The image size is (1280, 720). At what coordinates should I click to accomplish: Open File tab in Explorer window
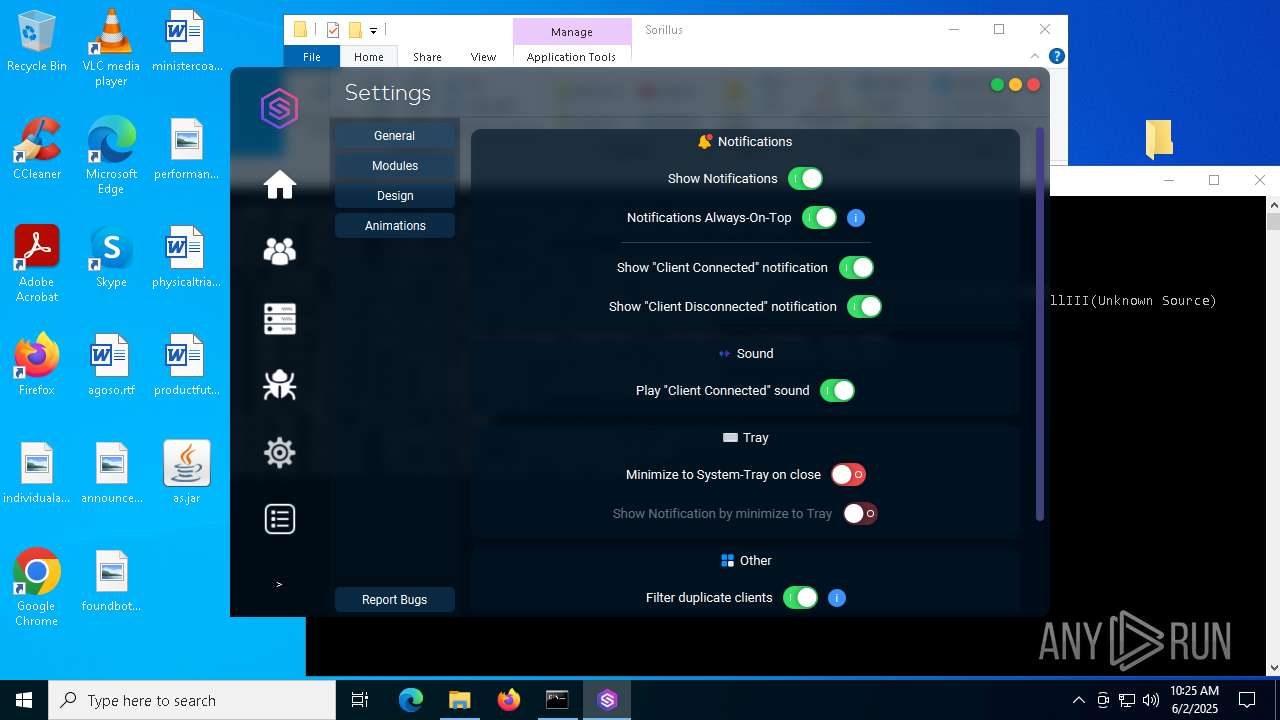pos(312,57)
